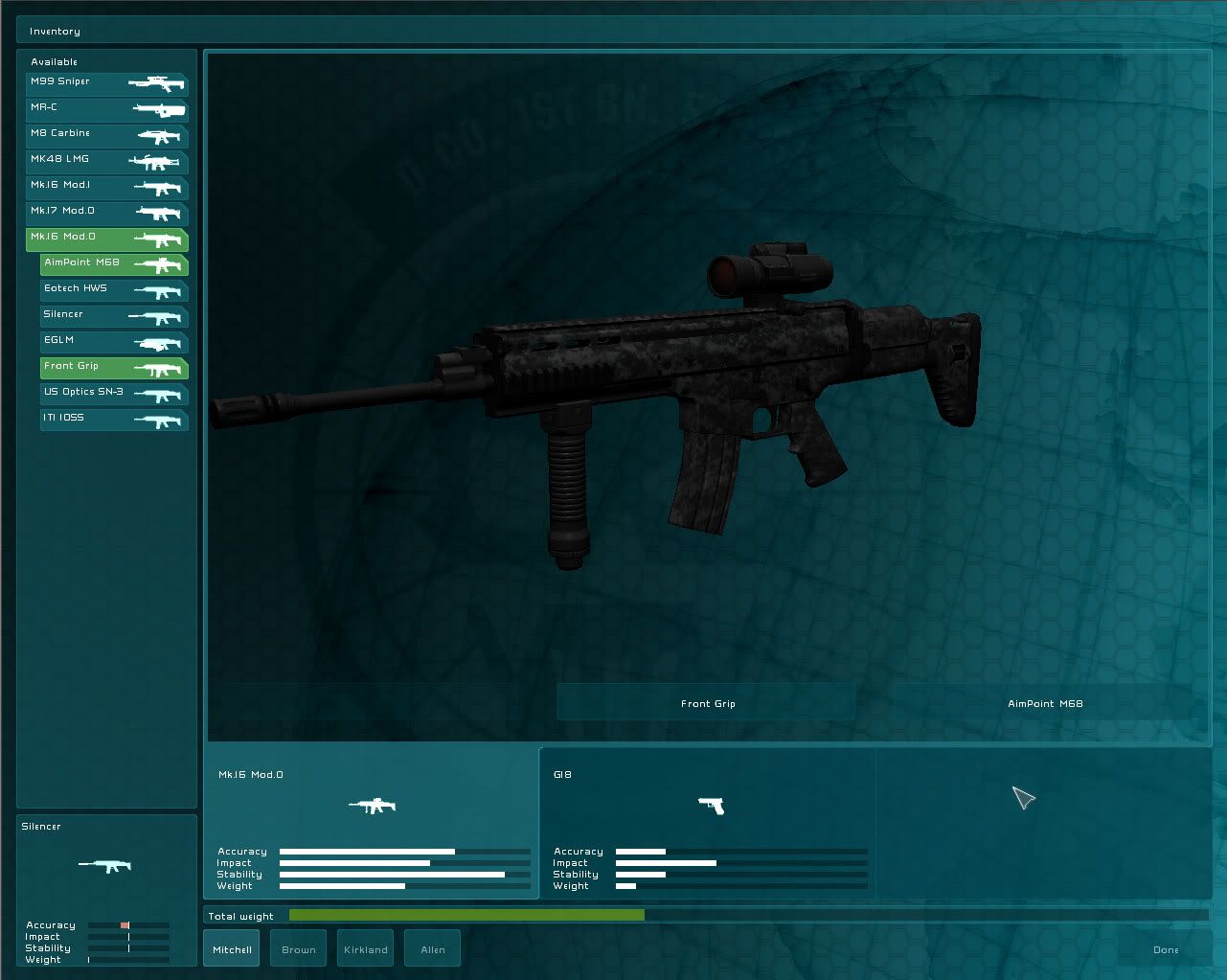Choose the MR-C rifle icon

tap(157, 110)
